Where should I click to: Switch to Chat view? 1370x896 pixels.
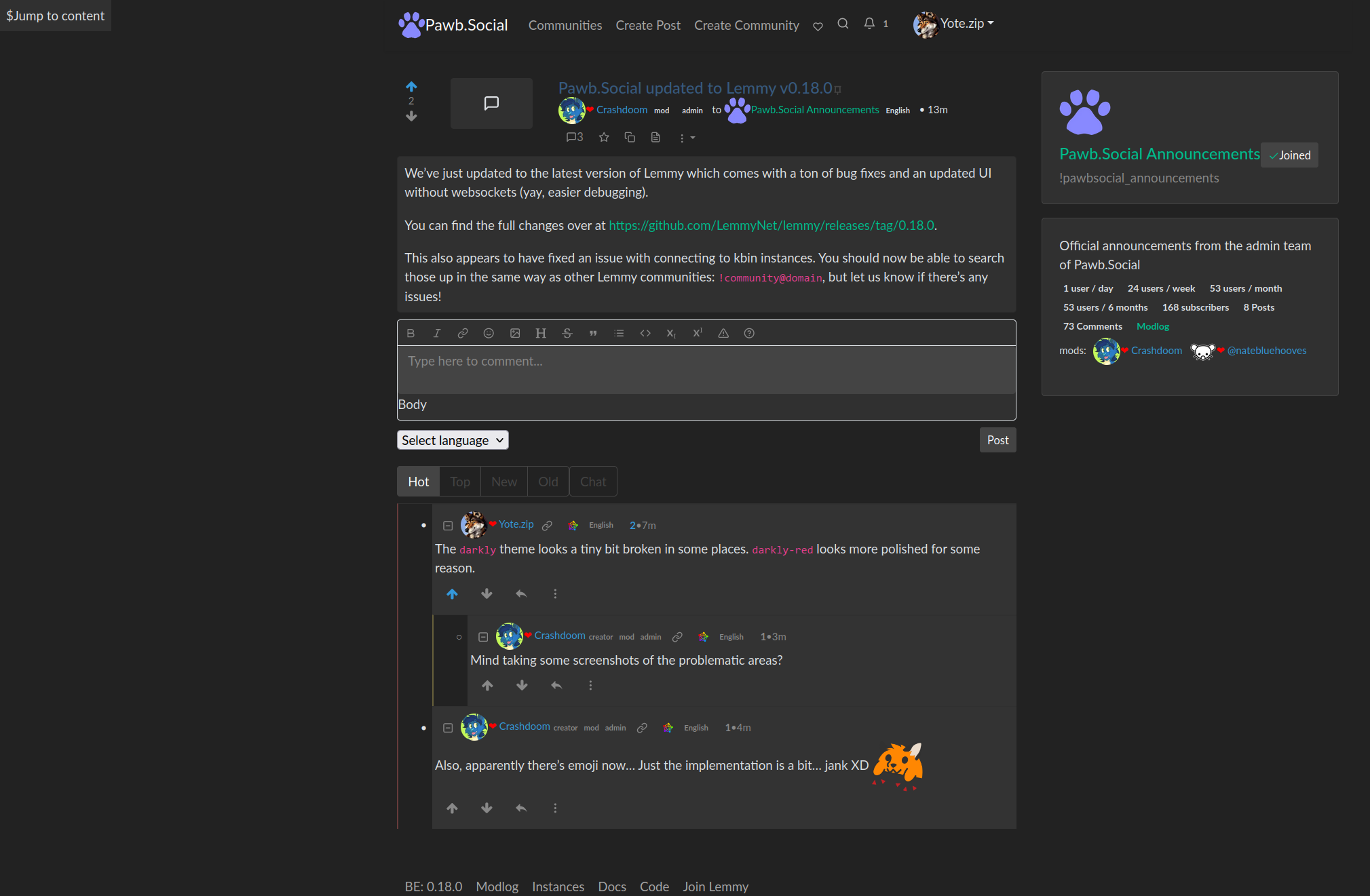[x=593, y=482]
